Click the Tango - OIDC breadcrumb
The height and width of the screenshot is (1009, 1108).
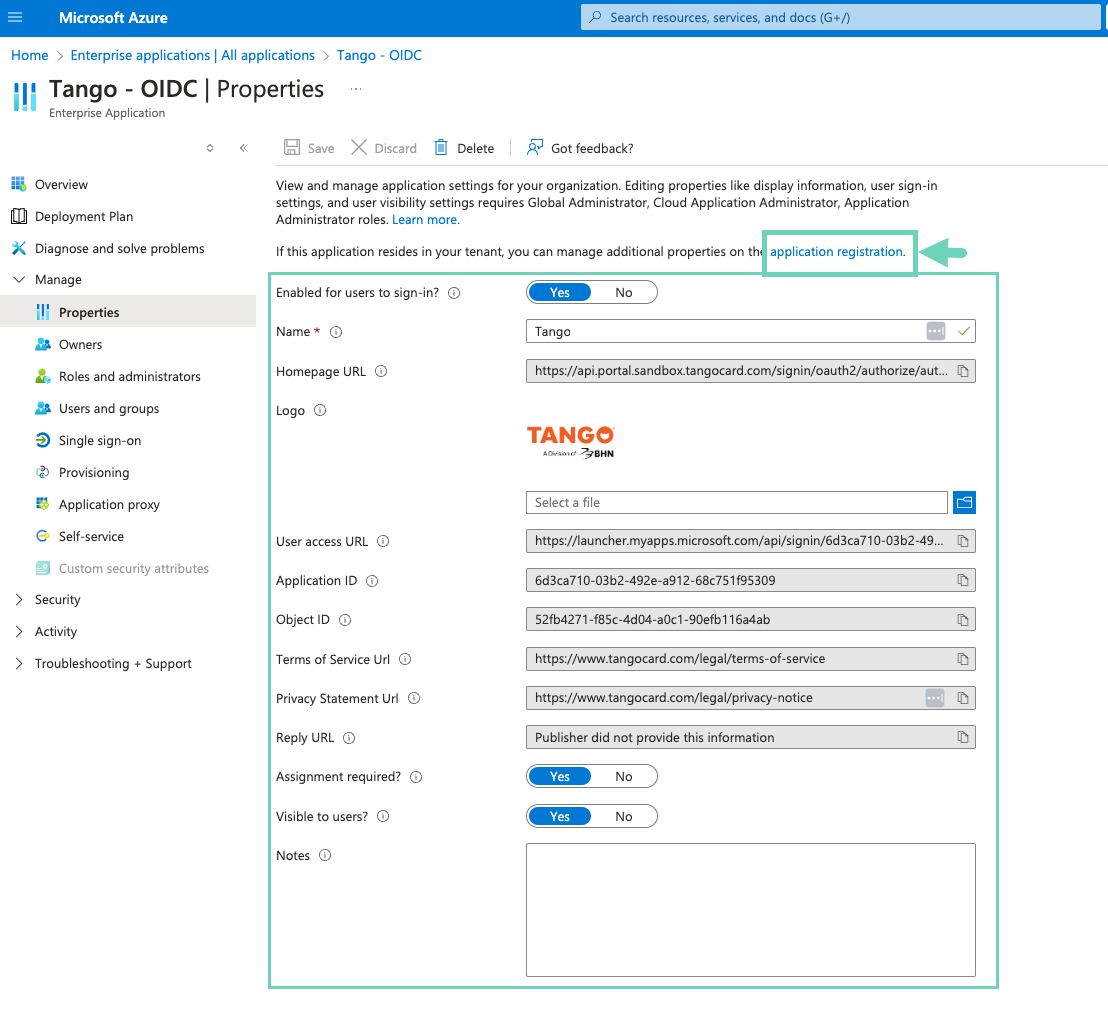click(x=379, y=55)
